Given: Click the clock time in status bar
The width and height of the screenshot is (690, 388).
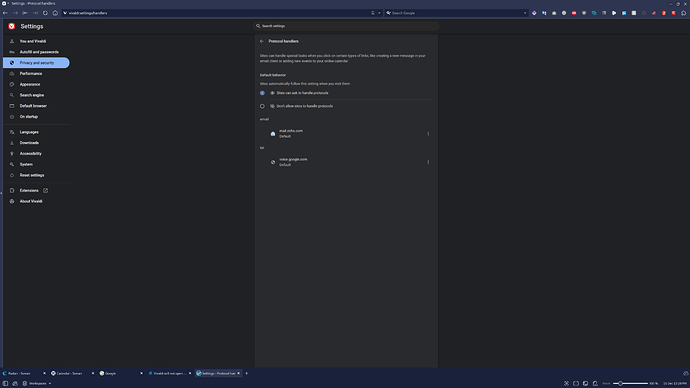Looking at the screenshot, I should (x=675, y=384).
